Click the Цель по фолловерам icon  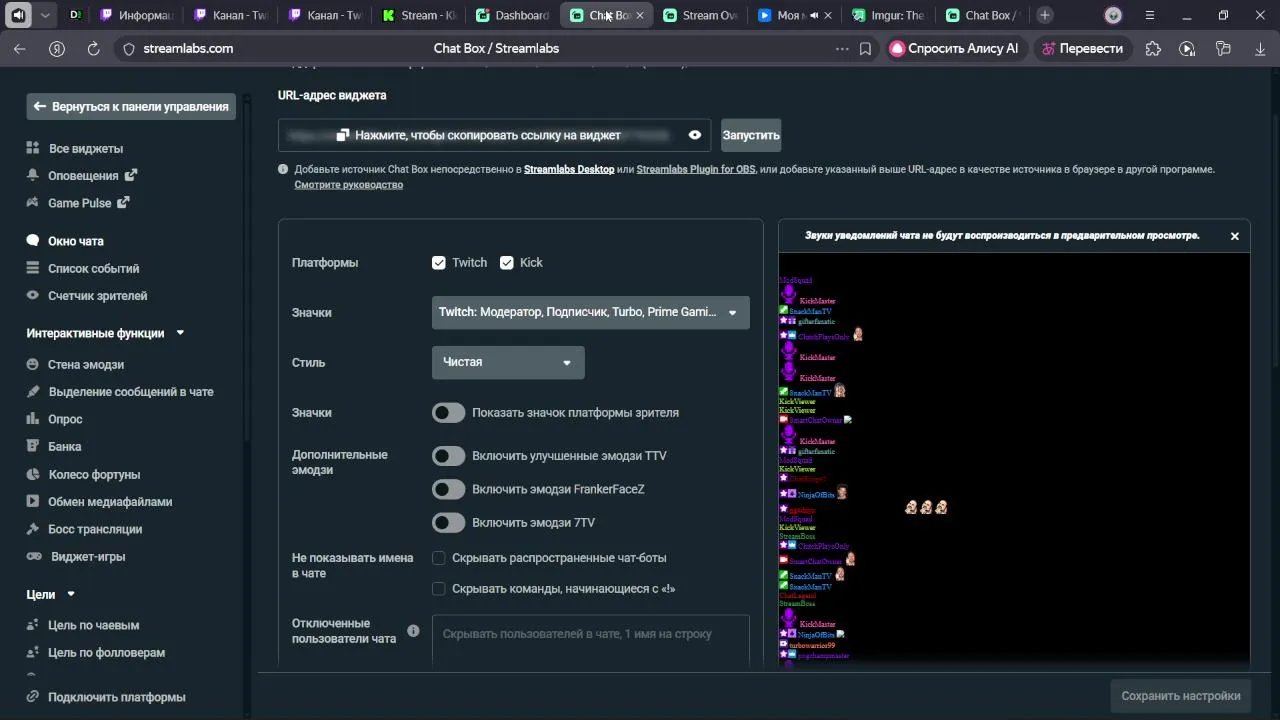33,652
